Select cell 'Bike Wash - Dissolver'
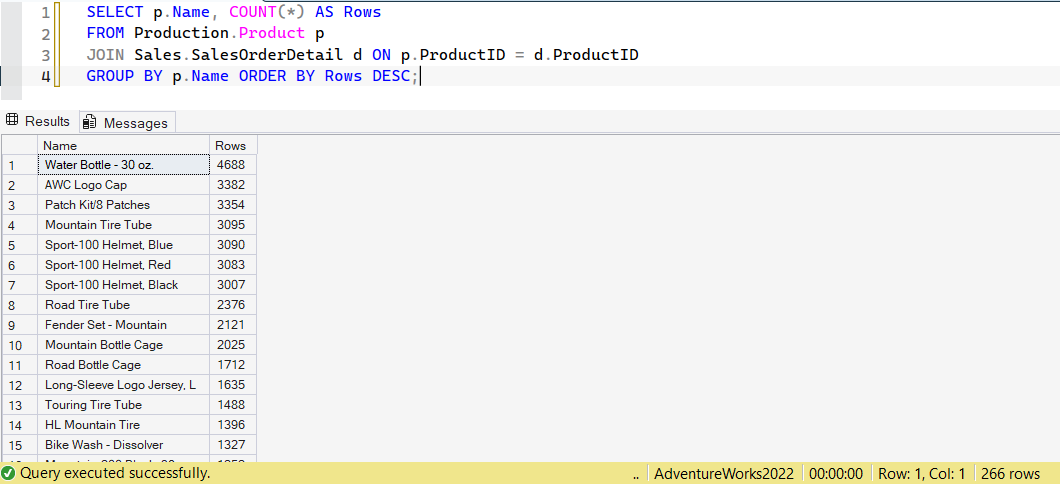Image resolution: width=1060 pixels, height=484 pixels. point(124,445)
